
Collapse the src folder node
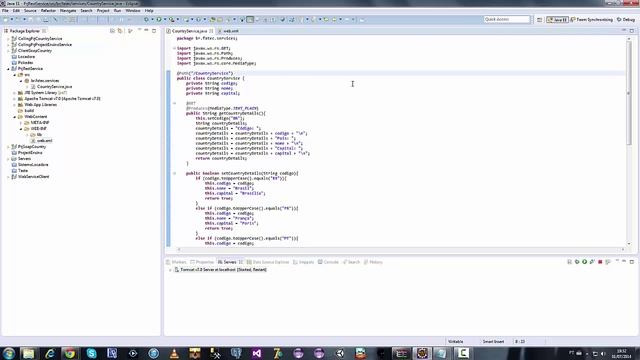point(15,75)
